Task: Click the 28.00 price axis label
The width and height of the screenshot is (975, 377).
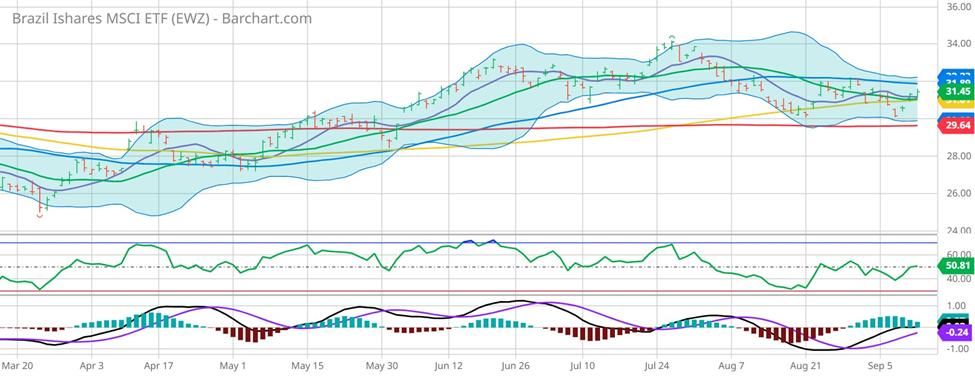Action: click(958, 156)
